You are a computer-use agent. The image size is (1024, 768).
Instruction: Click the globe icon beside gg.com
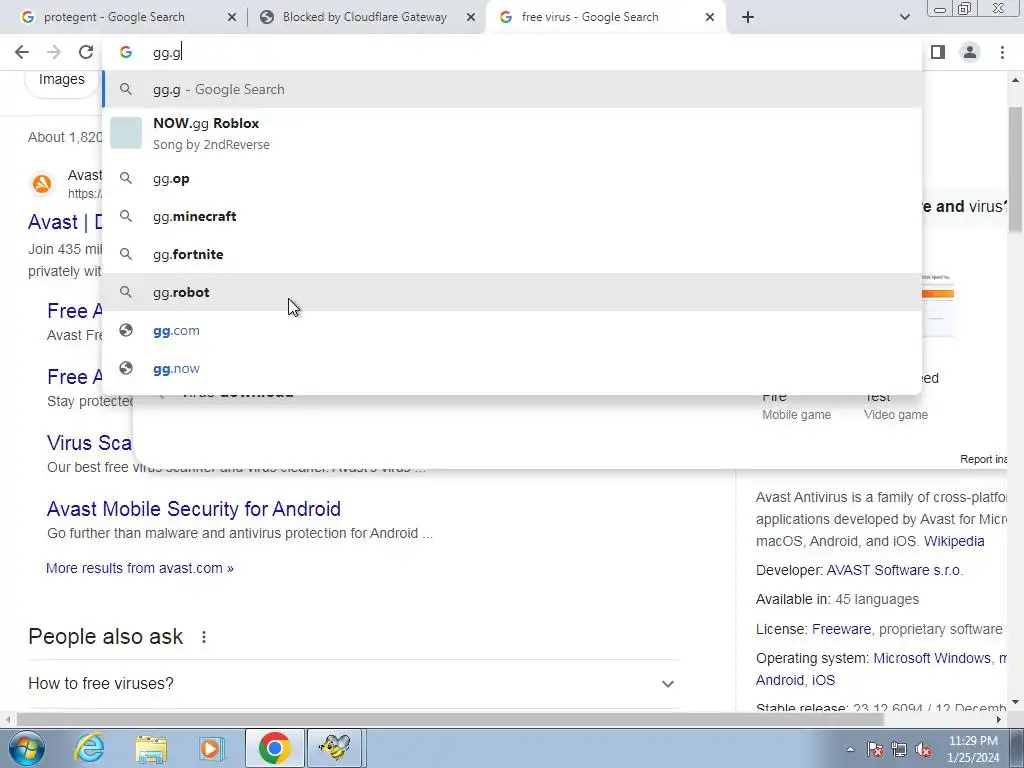[x=126, y=330]
